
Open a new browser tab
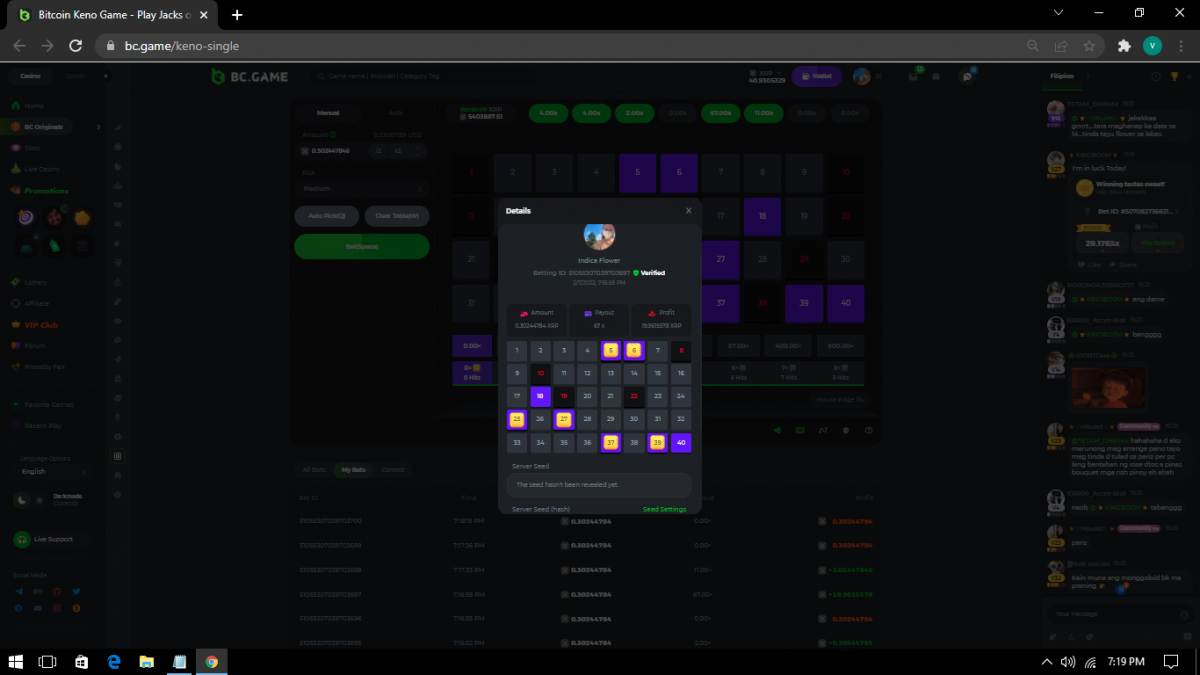237,15
